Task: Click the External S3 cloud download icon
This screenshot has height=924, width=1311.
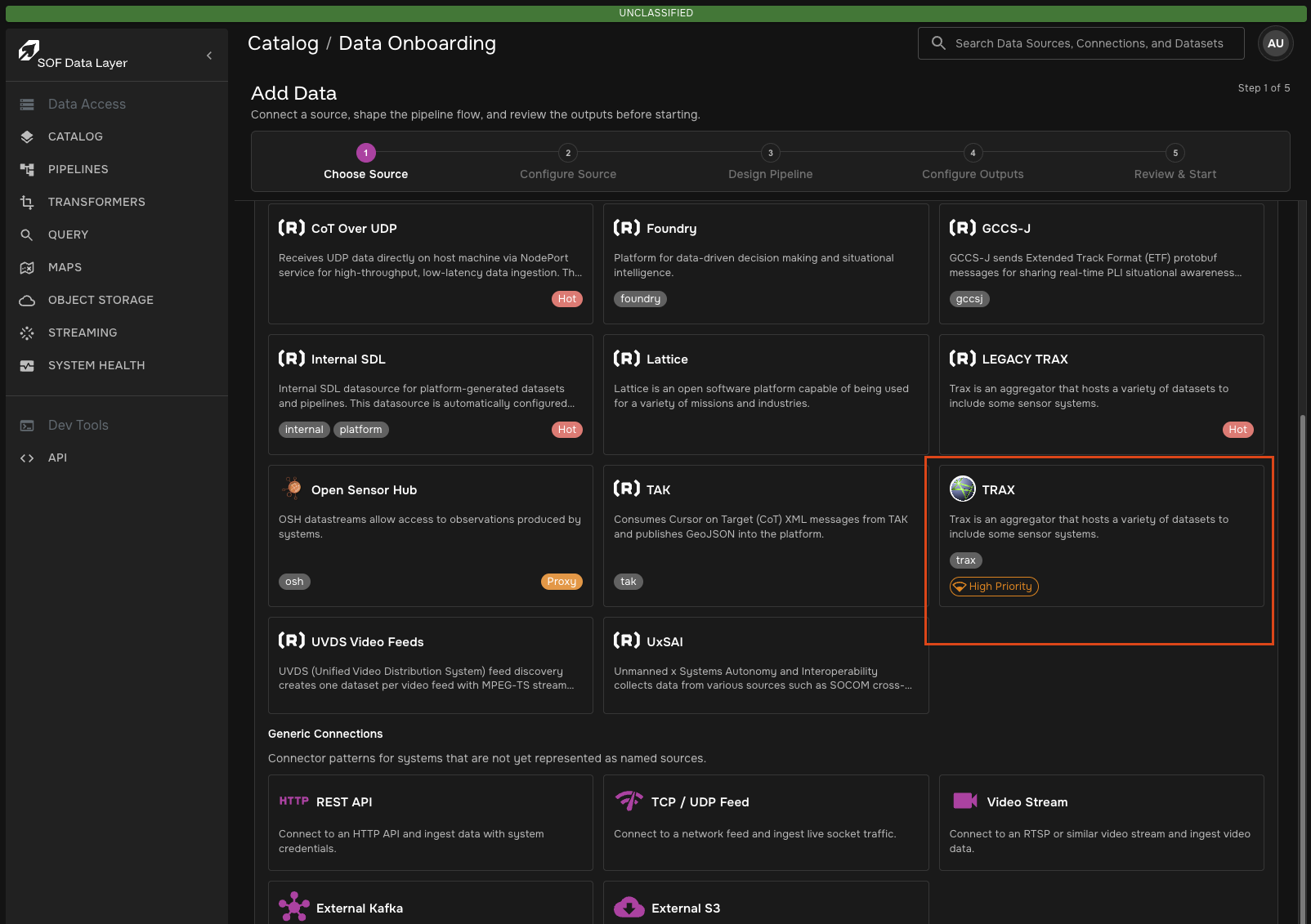Action: pos(629,907)
